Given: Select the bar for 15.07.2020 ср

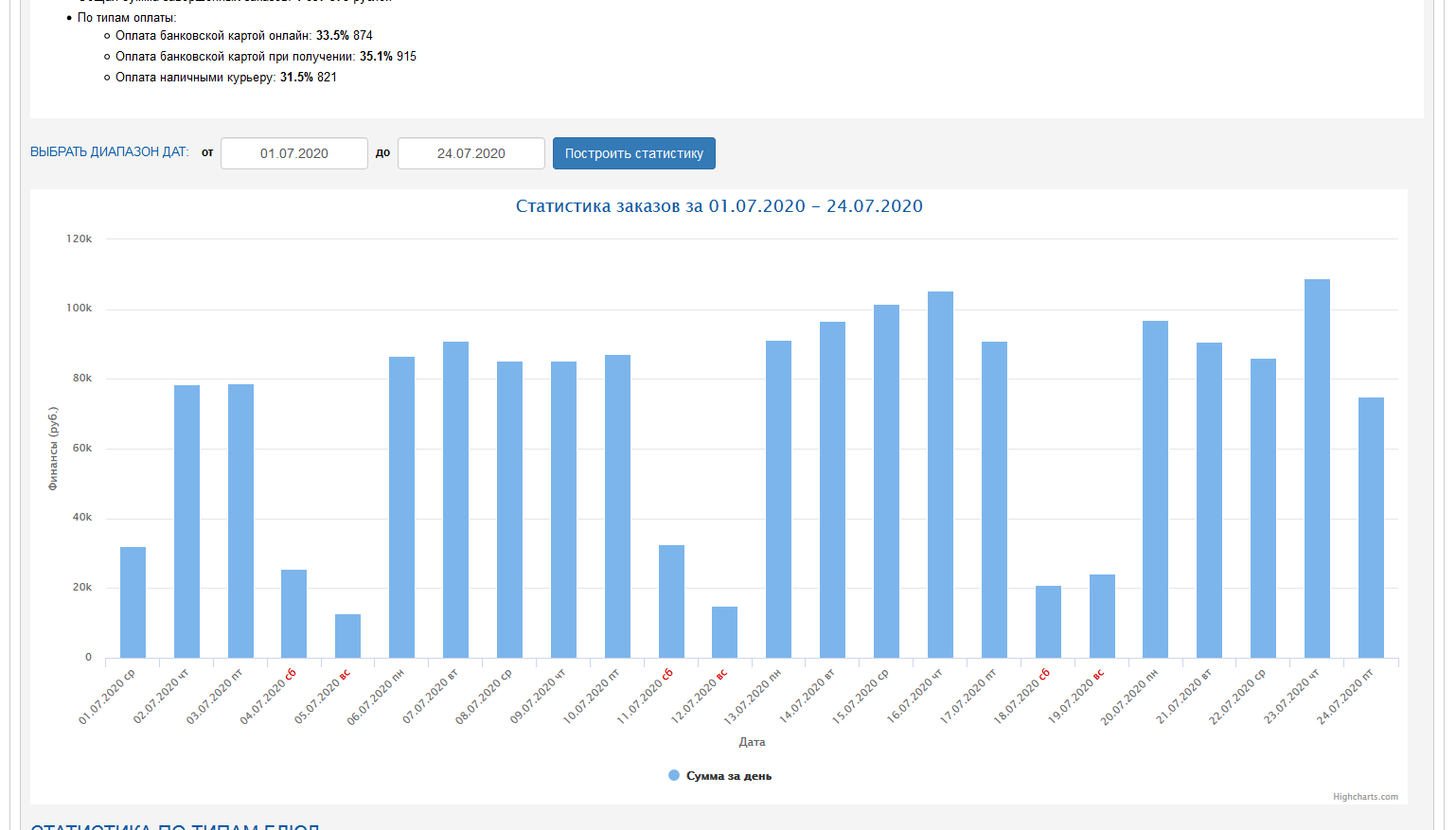Looking at the screenshot, I should [886, 481].
